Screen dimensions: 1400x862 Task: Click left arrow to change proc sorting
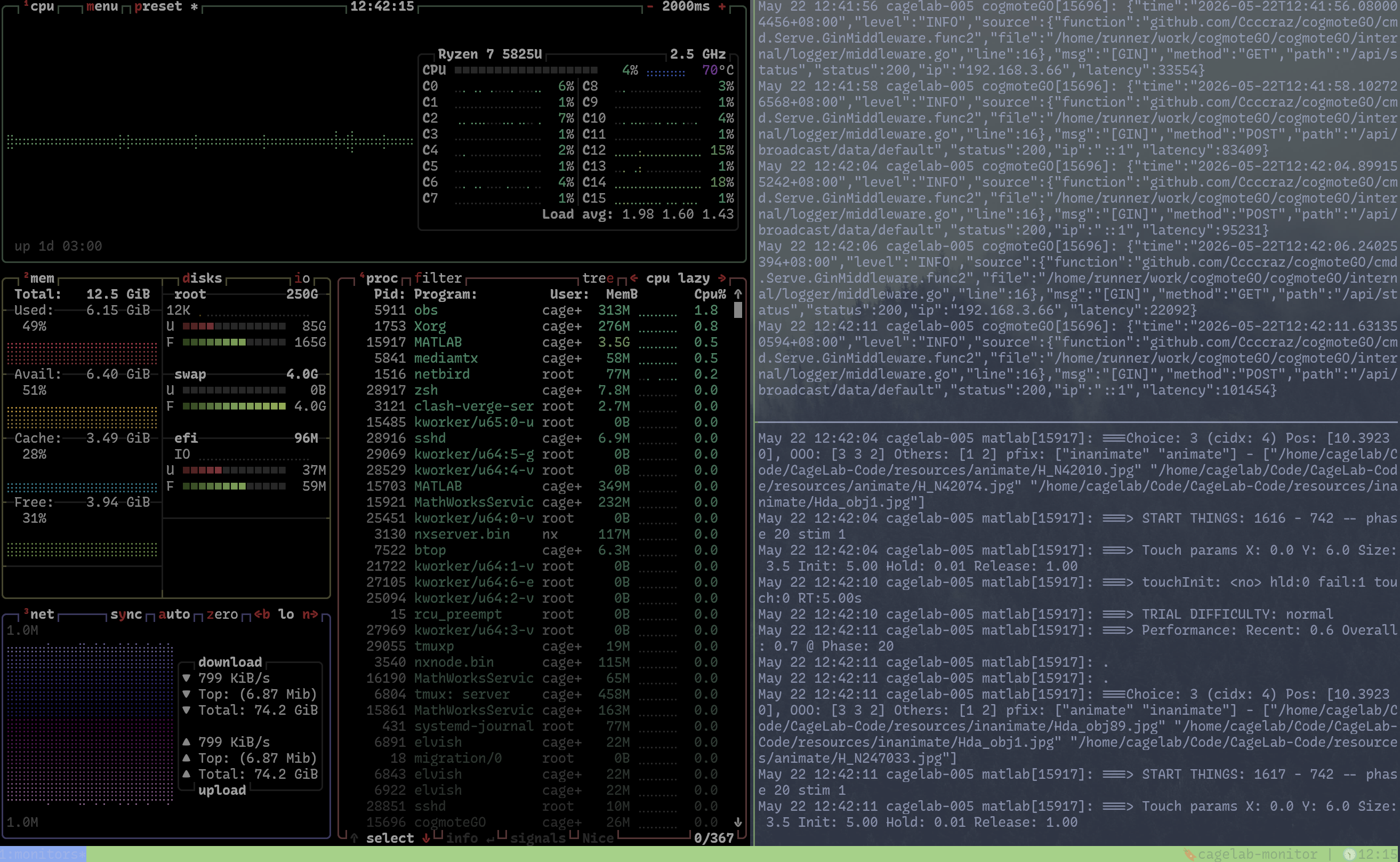coord(633,278)
